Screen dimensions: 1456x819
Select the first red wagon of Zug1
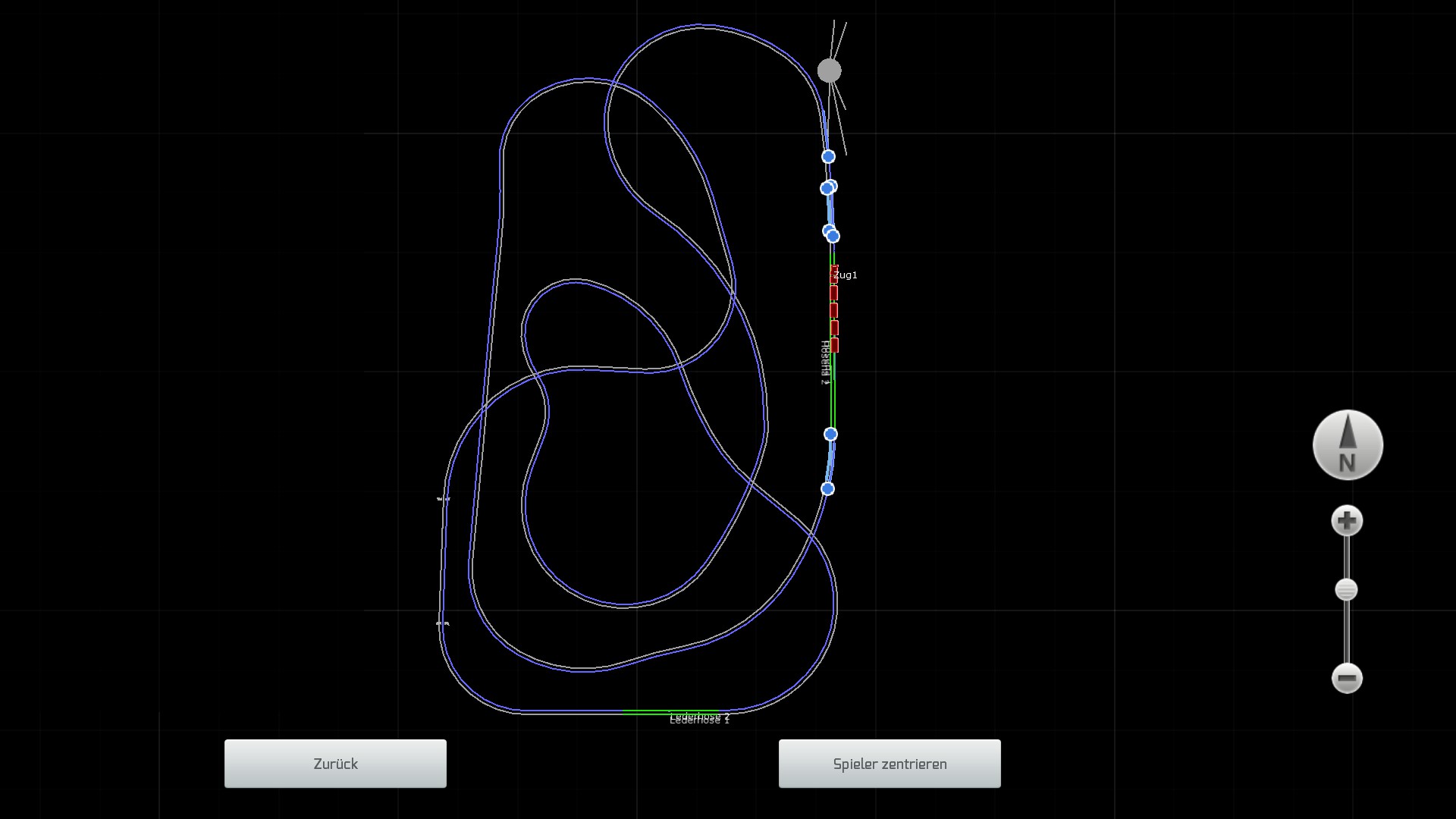point(834,274)
